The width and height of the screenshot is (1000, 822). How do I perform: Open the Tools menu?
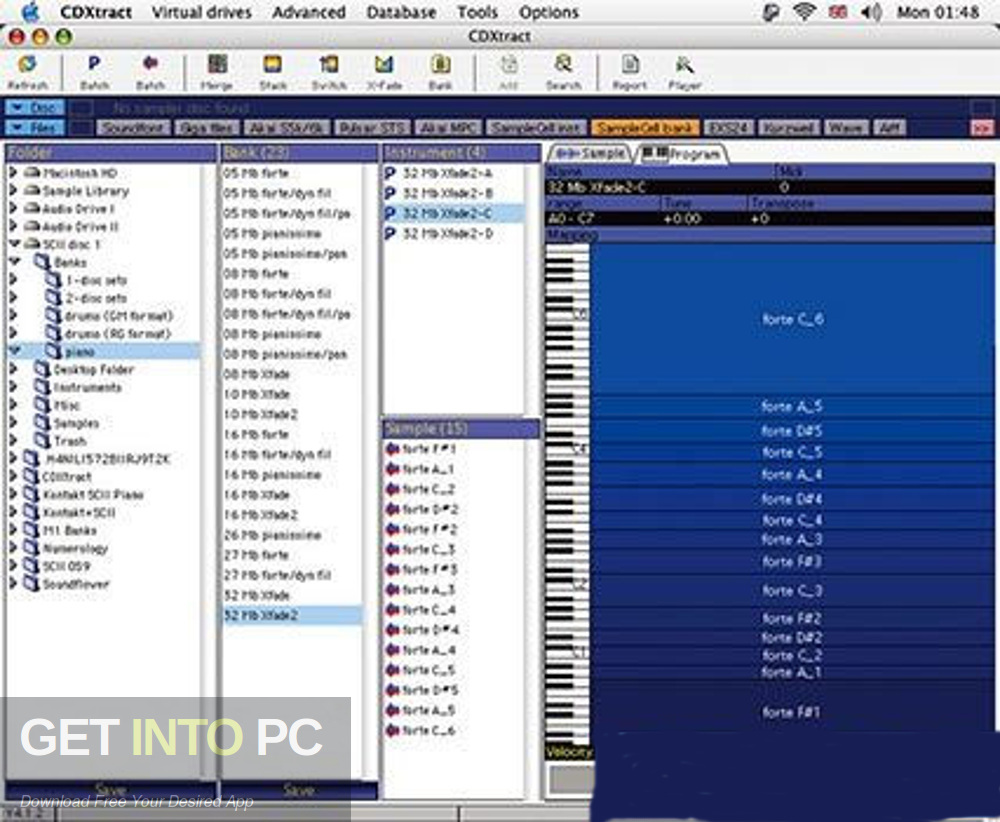pos(477,12)
